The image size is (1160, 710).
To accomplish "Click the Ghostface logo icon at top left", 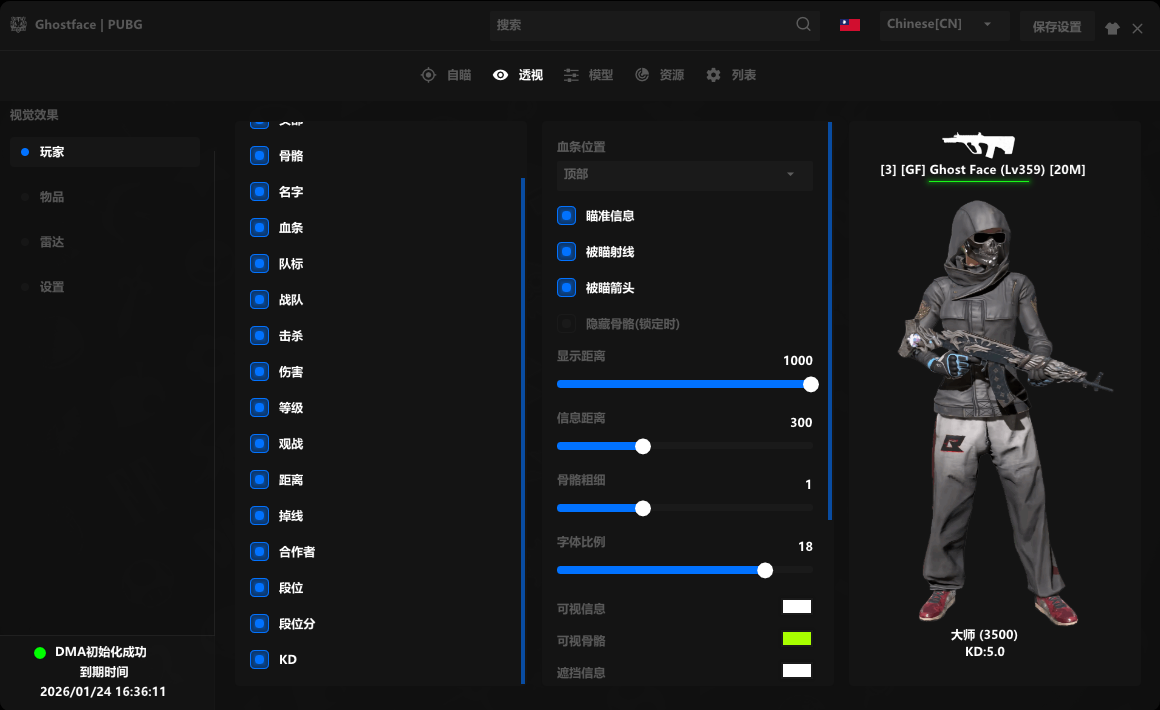I will tap(18, 25).
